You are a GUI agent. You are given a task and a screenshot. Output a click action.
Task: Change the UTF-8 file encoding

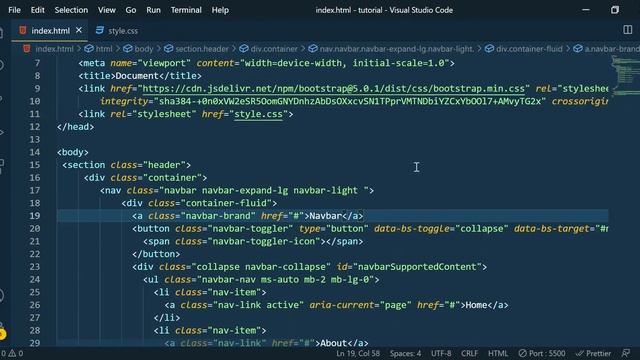441,353
